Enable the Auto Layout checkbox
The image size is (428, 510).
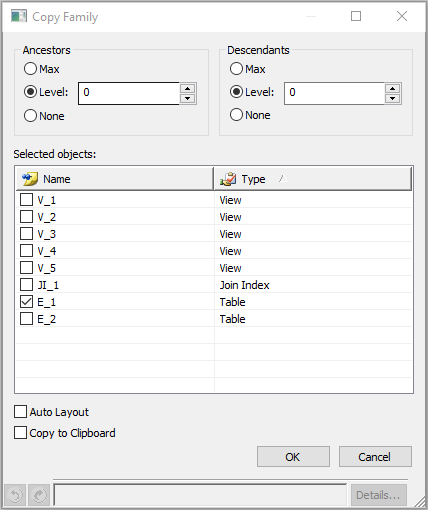[x=21, y=412]
